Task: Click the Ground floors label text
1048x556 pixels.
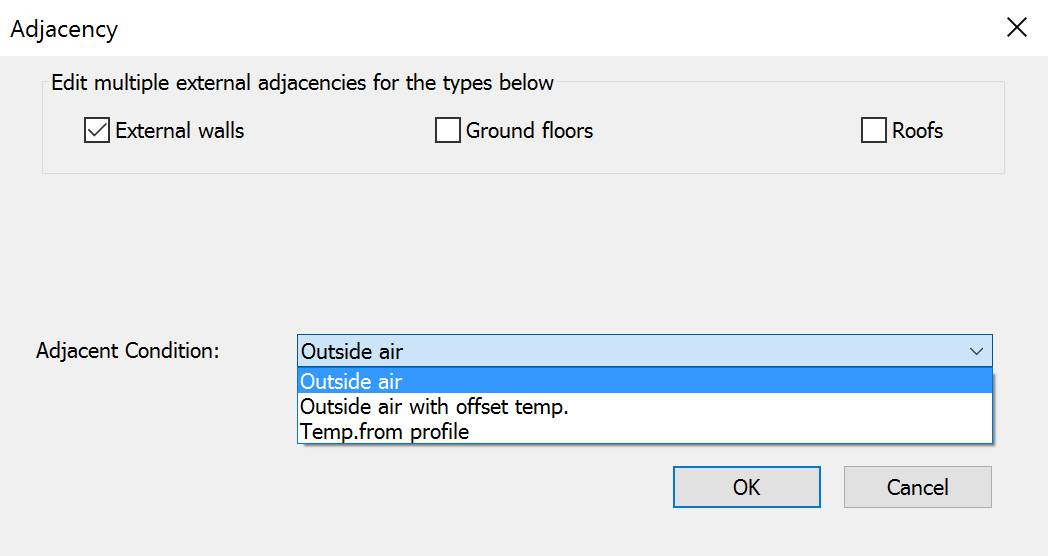Action: (x=529, y=131)
